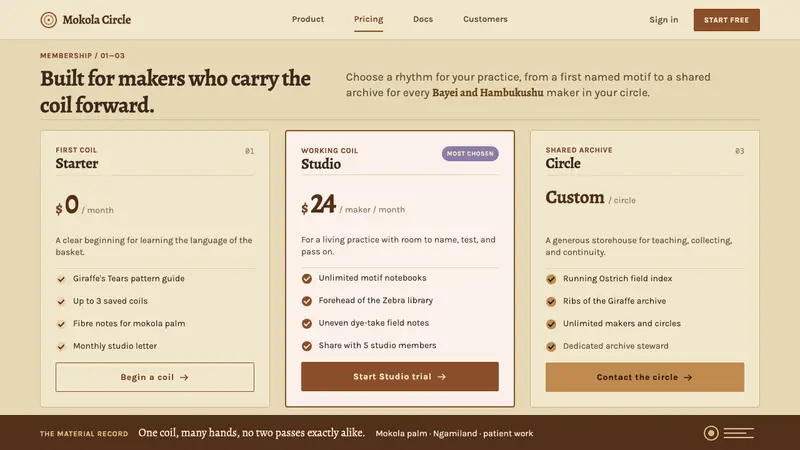800x450 pixels.
Task: Click the START FREE button
Action: (x=726, y=20)
